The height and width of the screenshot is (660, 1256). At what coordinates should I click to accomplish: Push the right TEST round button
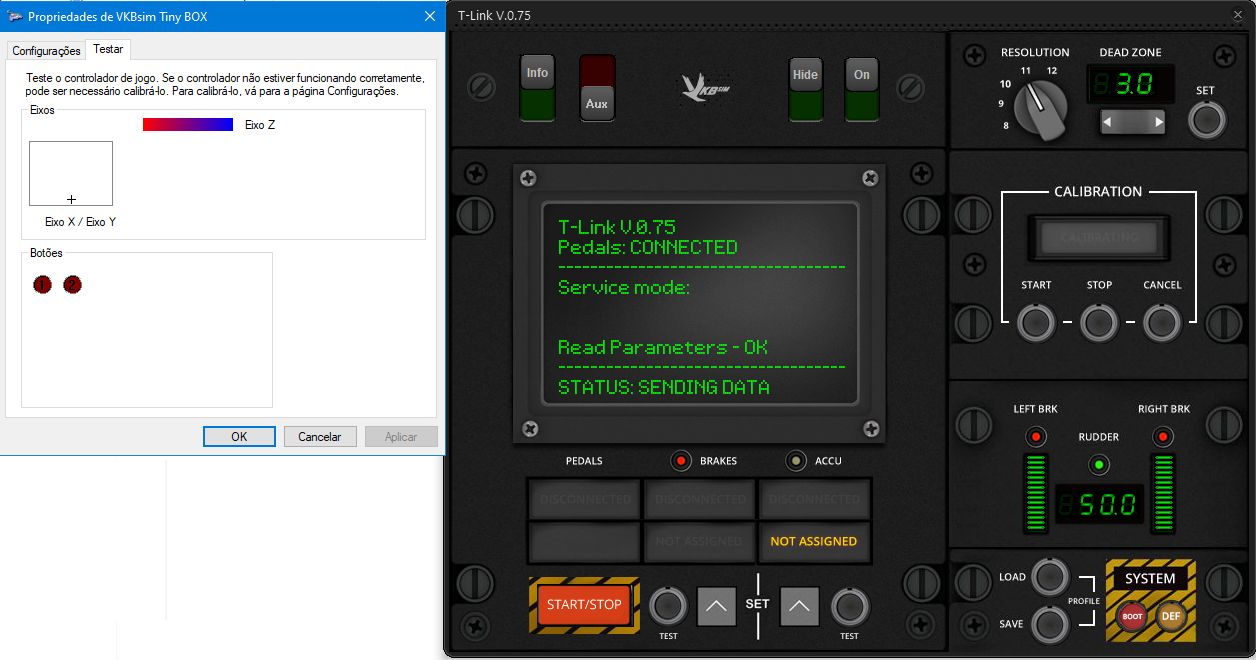(x=849, y=606)
